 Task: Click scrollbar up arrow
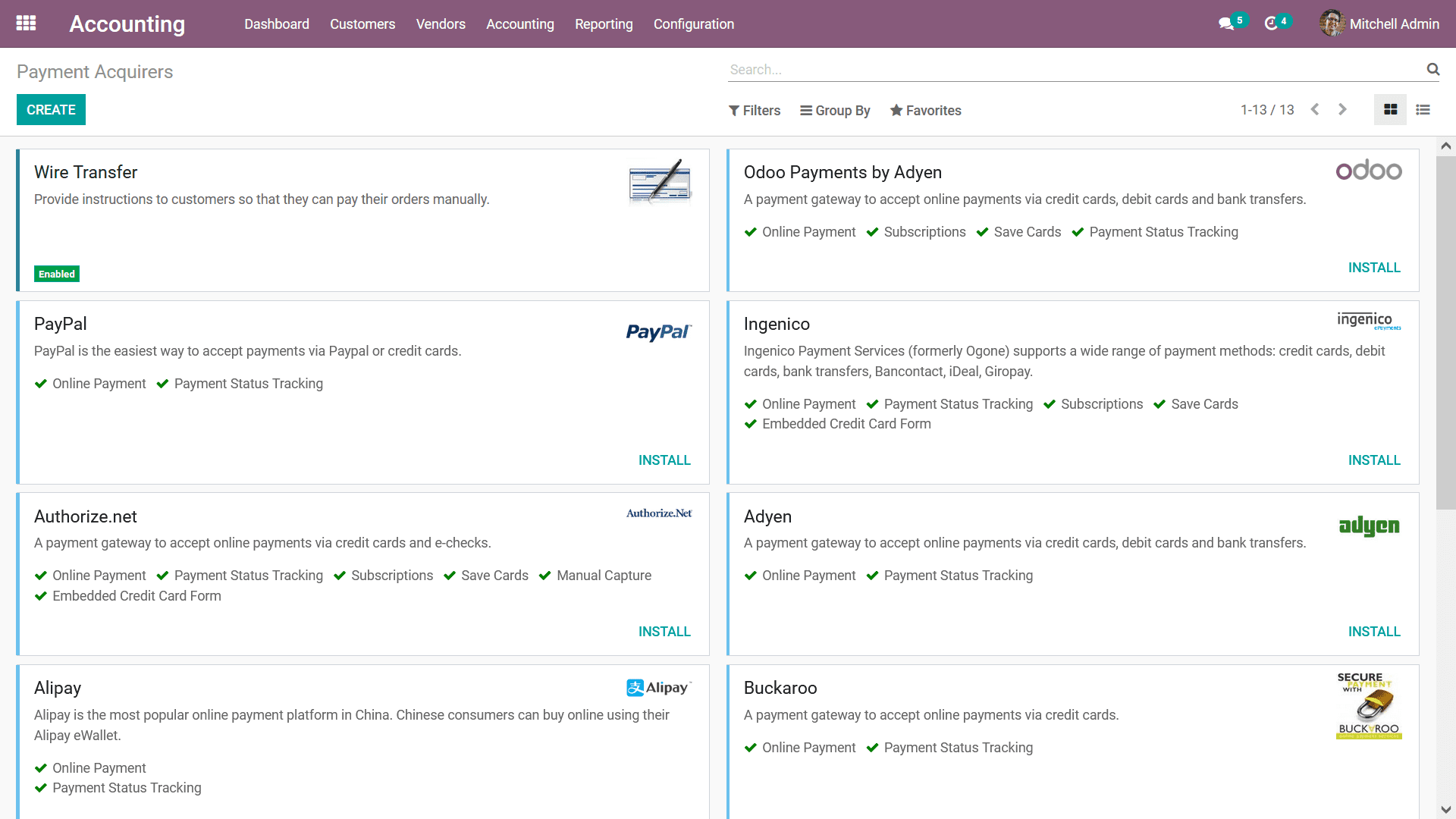coord(1446,146)
